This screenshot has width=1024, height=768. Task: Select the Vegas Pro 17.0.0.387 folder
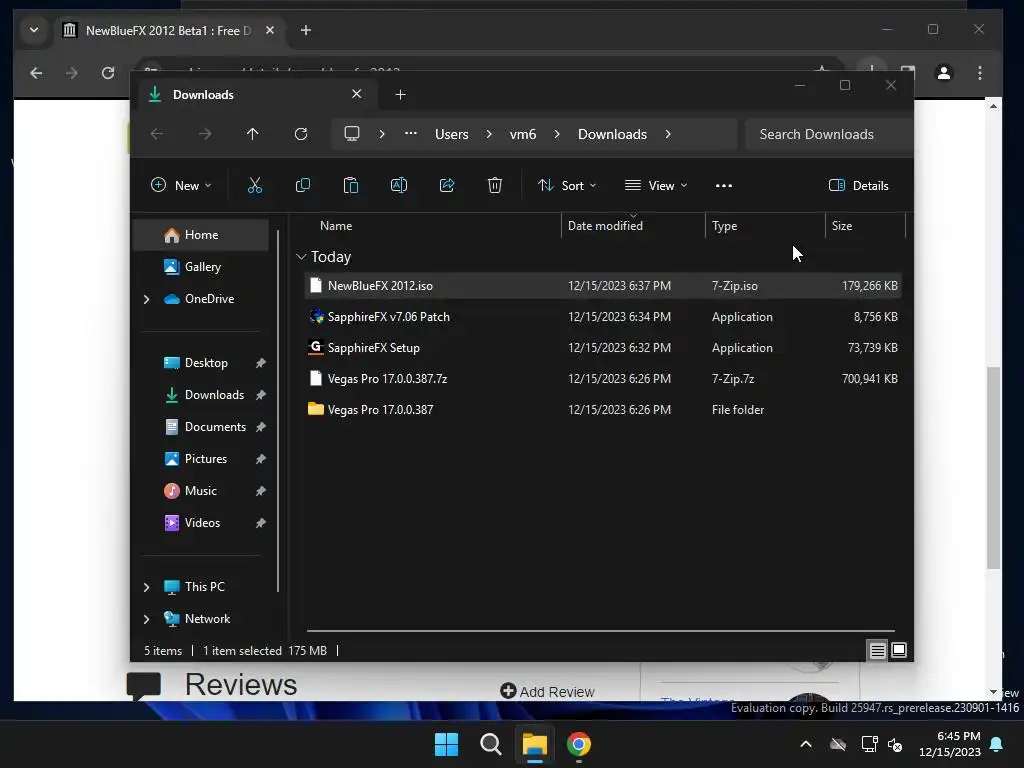pos(603,409)
